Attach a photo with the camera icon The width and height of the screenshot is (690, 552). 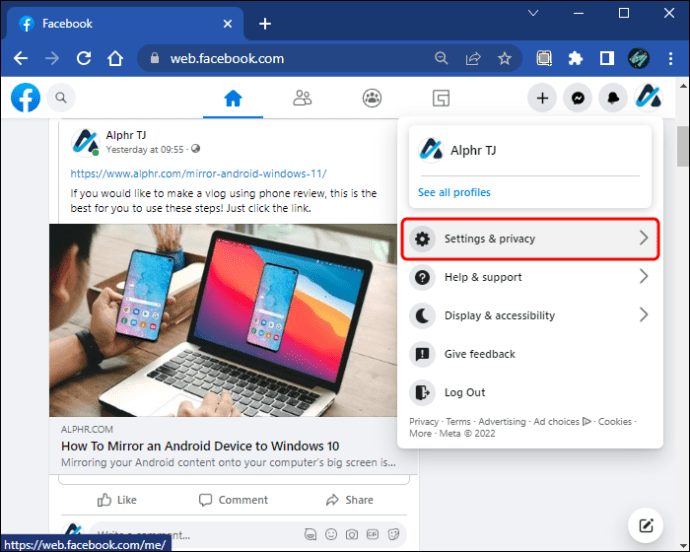point(352,534)
